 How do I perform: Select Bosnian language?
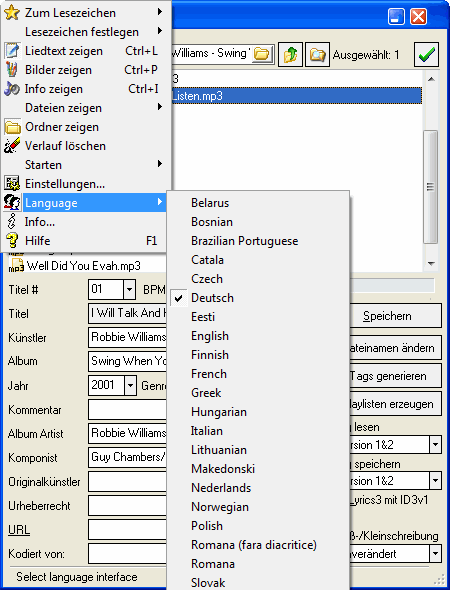pos(258,222)
